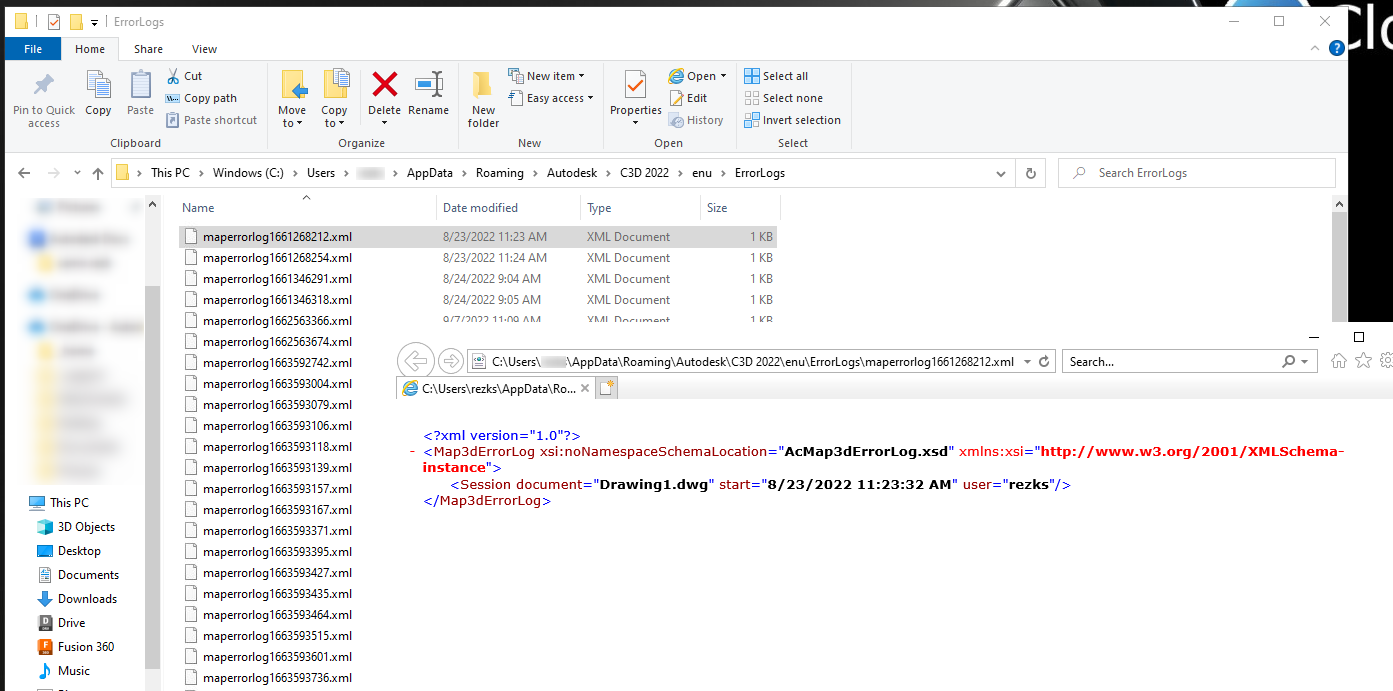1393x691 pixels.
Task: Expand the address bar folder history dropdown
Action: [1000, 172]
